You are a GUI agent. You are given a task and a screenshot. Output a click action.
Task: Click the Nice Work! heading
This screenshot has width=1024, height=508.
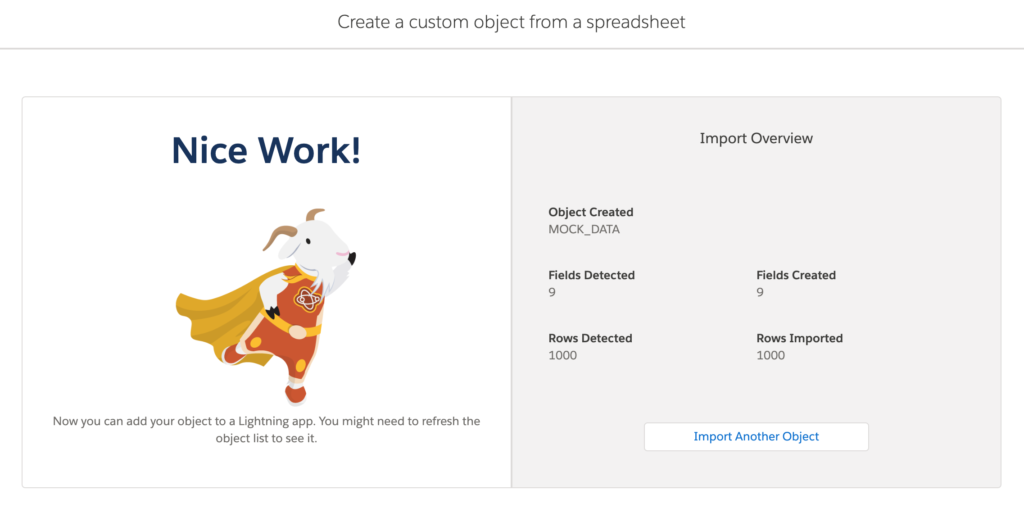click(266, 151)
